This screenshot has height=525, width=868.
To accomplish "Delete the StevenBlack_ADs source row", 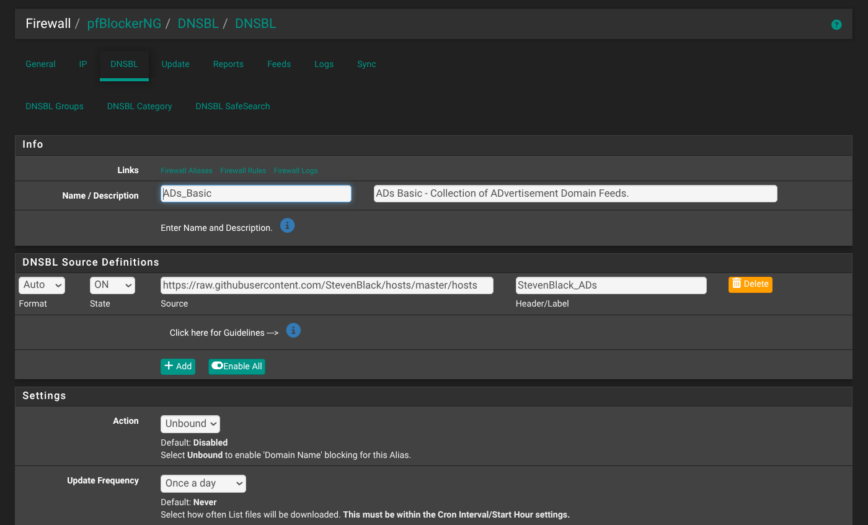I will point(750,284).
